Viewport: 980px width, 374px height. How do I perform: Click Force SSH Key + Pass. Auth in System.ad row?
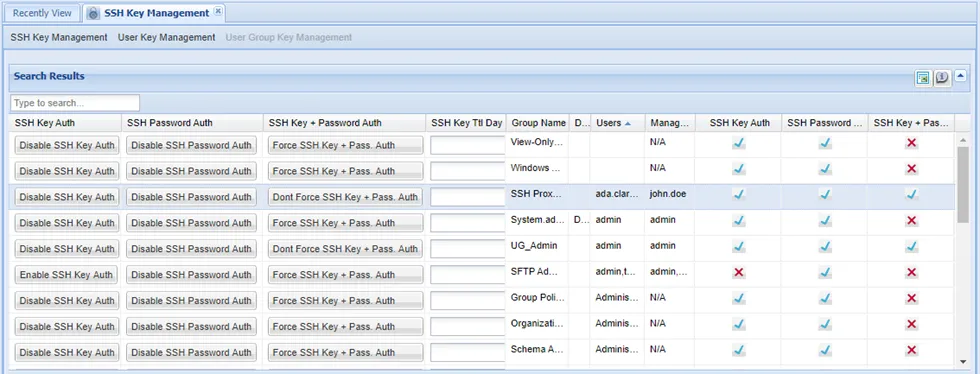pyautogui.click(x=345, y=223)
